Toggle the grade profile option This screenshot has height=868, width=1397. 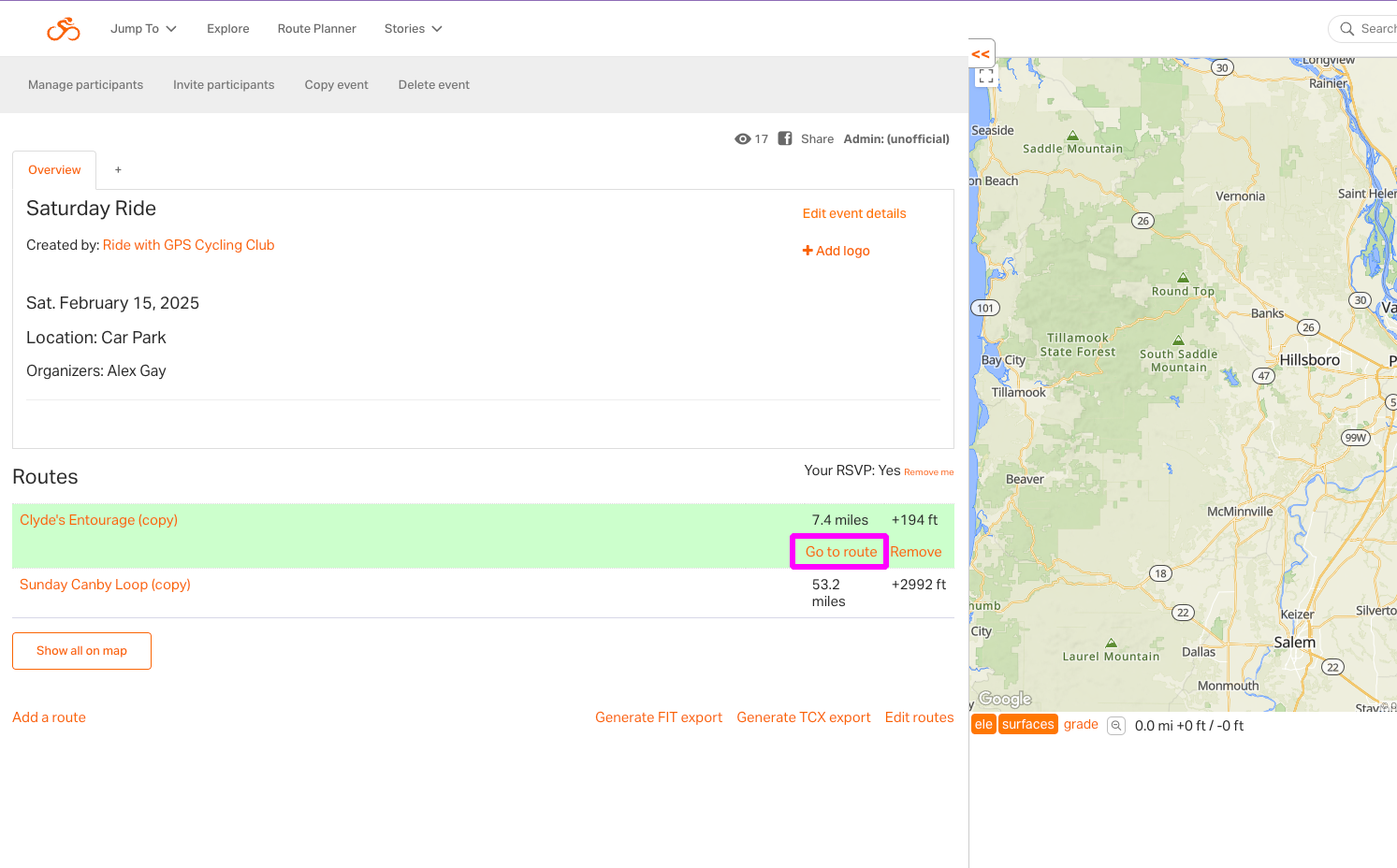click(x=1081, y=725)
